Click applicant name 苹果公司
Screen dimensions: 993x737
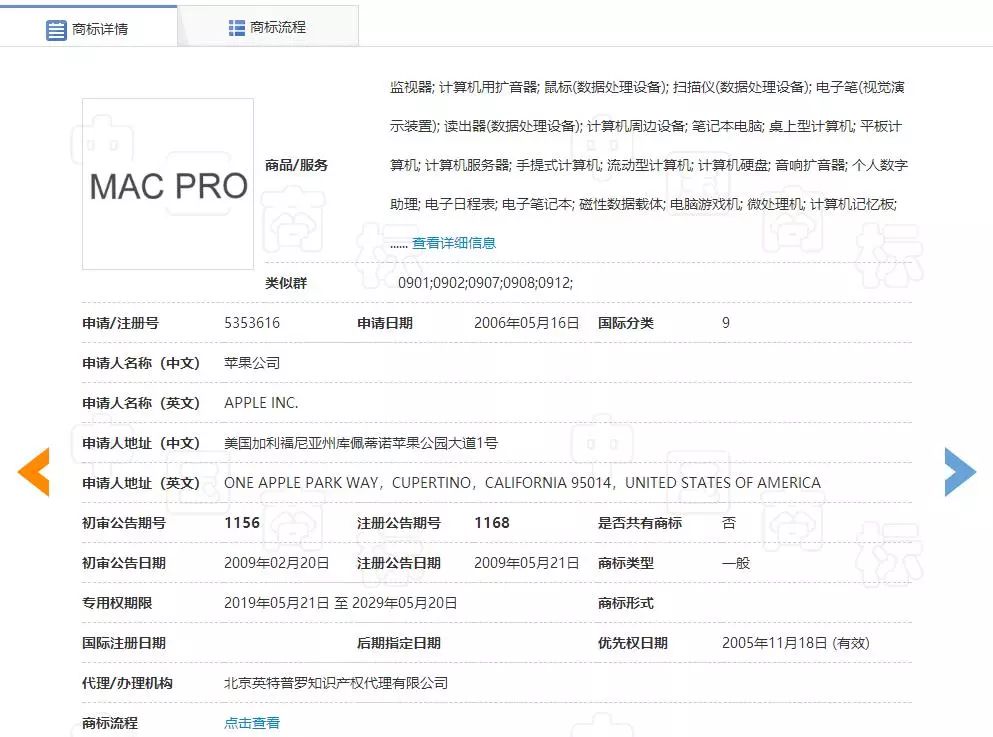(252, 363)
